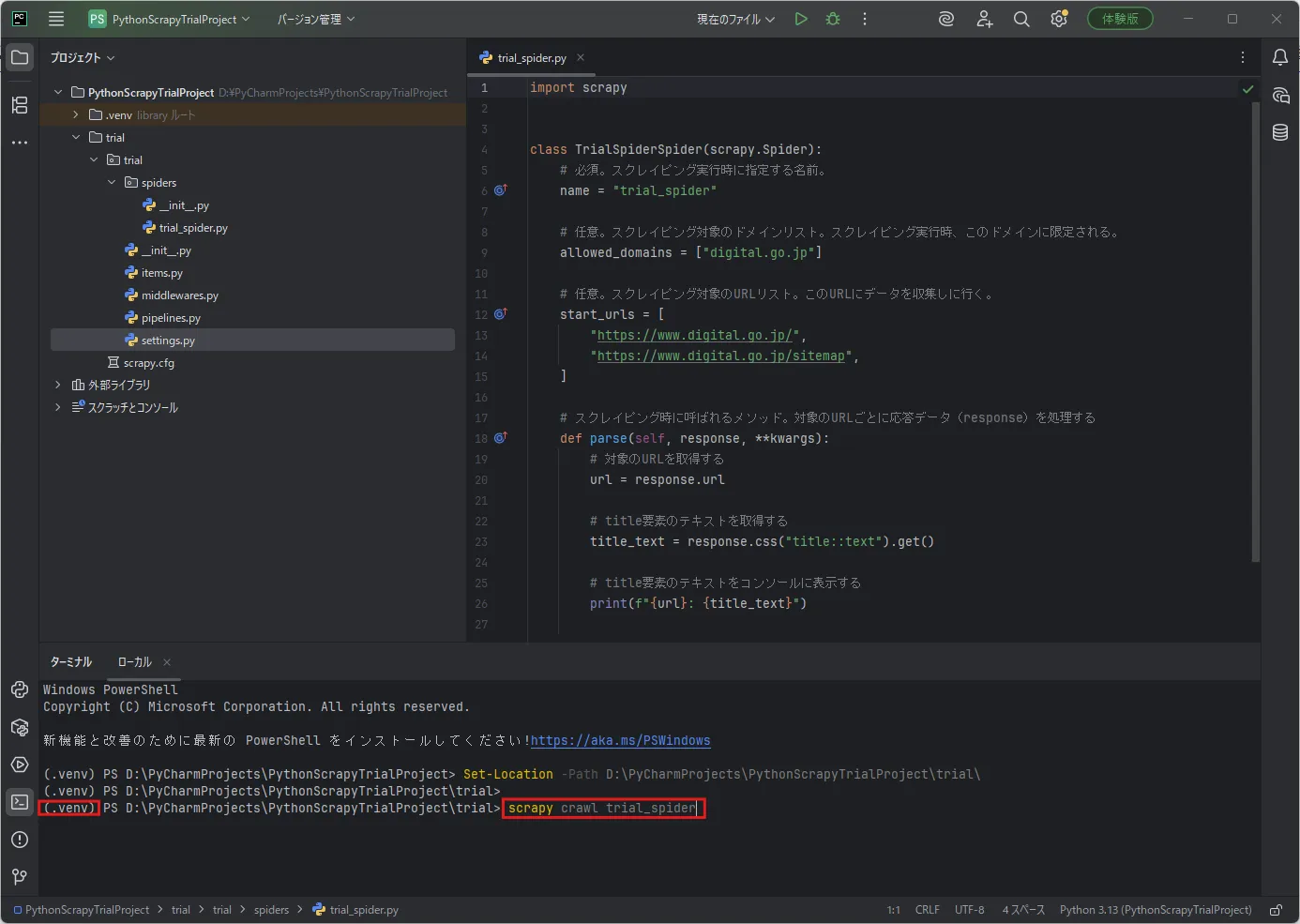Viewport: 1300px width, 924px height.
Task: Show more tool windows via the ellipsis icon
Action: (x=20, y=143)
